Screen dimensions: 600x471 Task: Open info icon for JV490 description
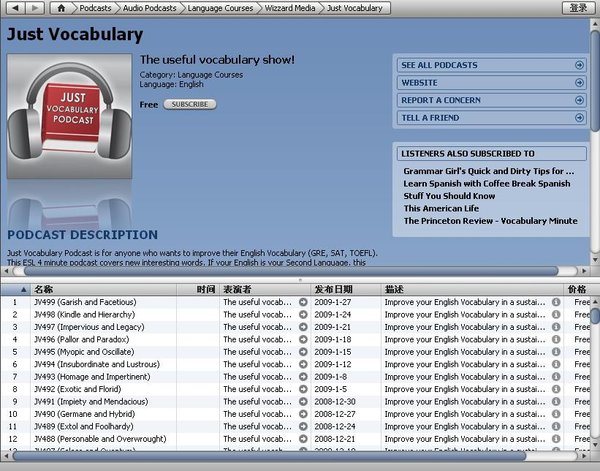click(x=556, y=414)
